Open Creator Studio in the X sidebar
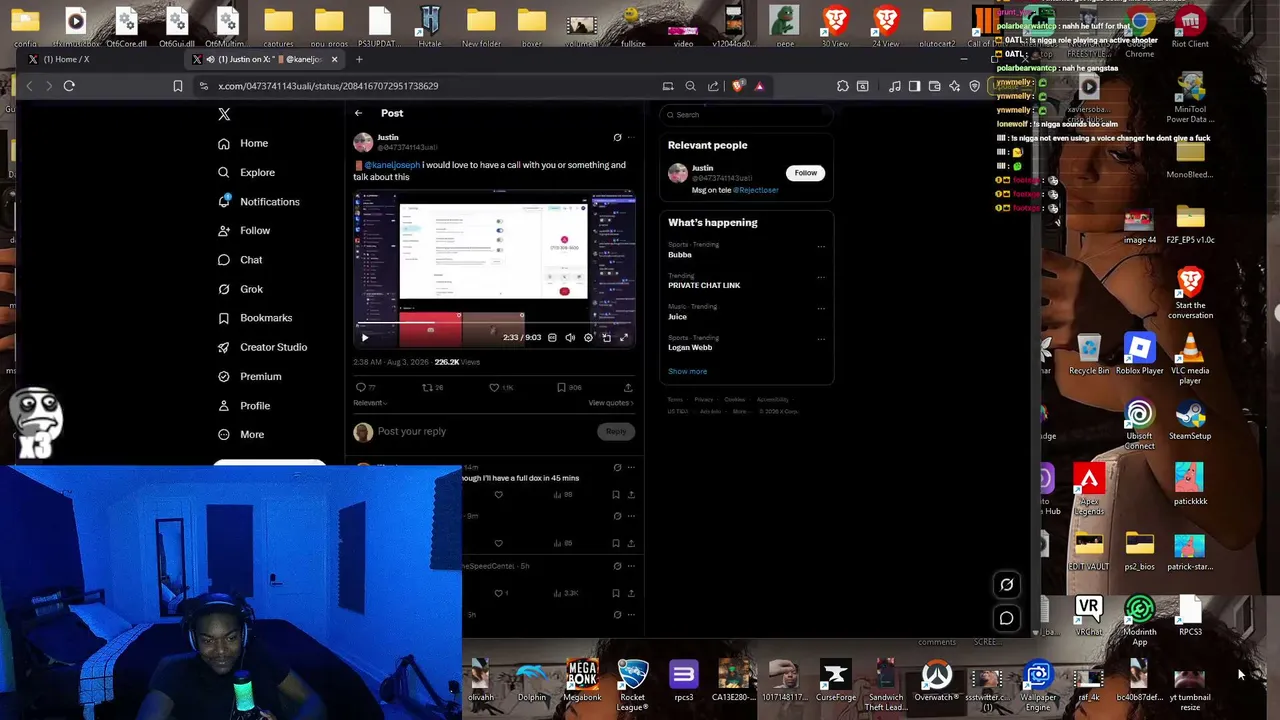Image resolution: width=1280 pixels, height=720 pixels. coord(262,347)
